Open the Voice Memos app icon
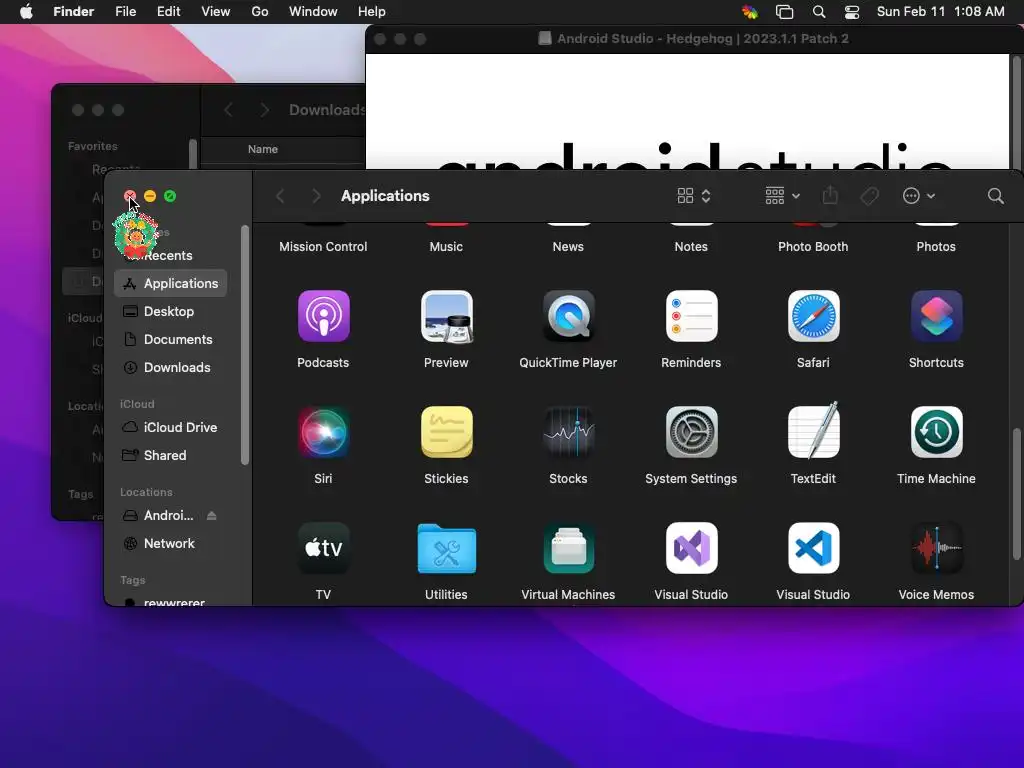Image resolution: width=1024 pixels, height=768 pixels. (x=936, y=549)
